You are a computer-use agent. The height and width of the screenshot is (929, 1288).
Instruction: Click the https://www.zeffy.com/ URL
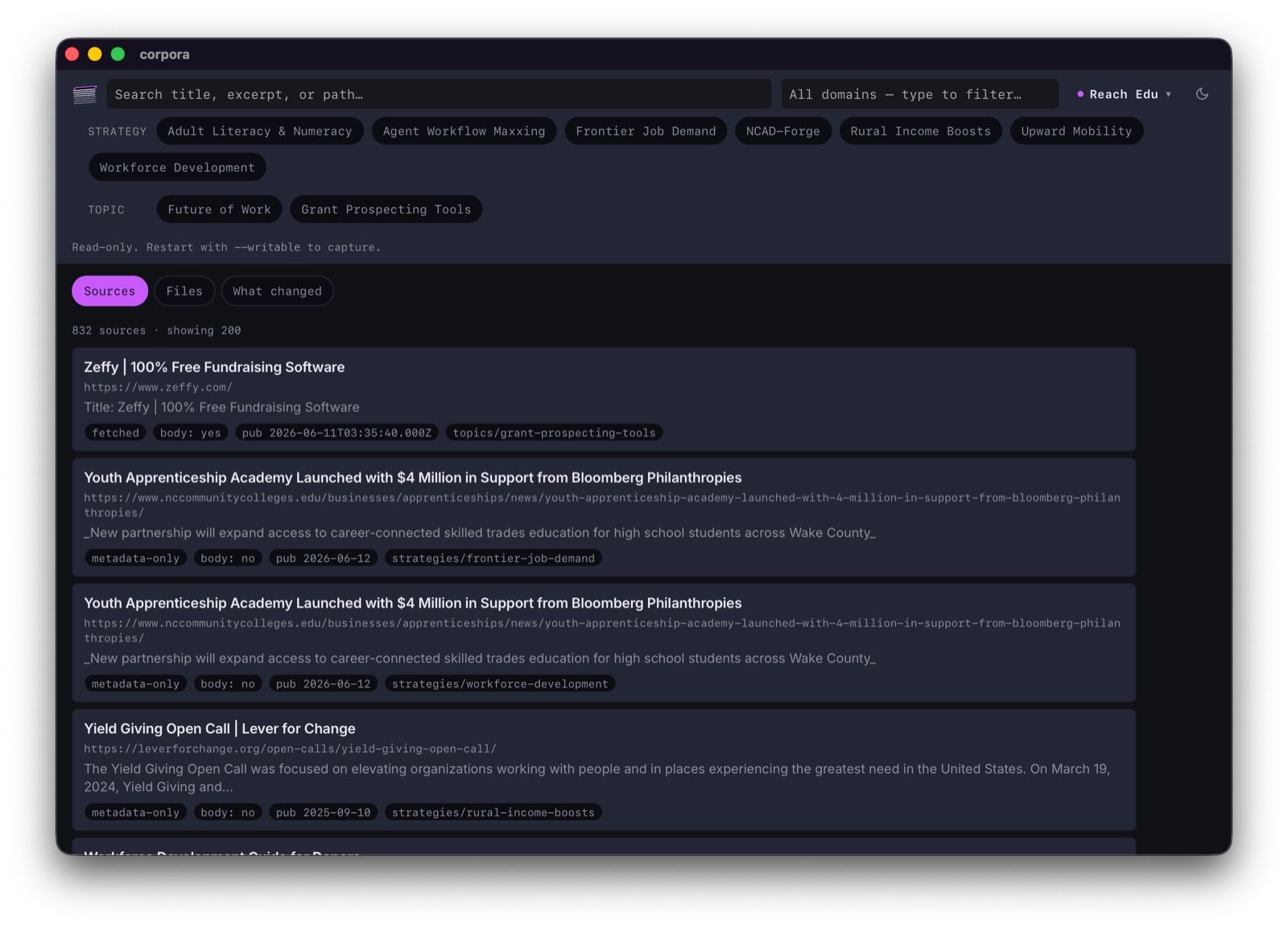[x=158, y=387]
